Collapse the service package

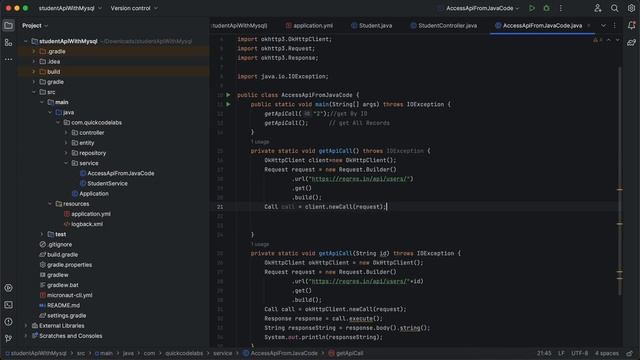coord(66,163)
